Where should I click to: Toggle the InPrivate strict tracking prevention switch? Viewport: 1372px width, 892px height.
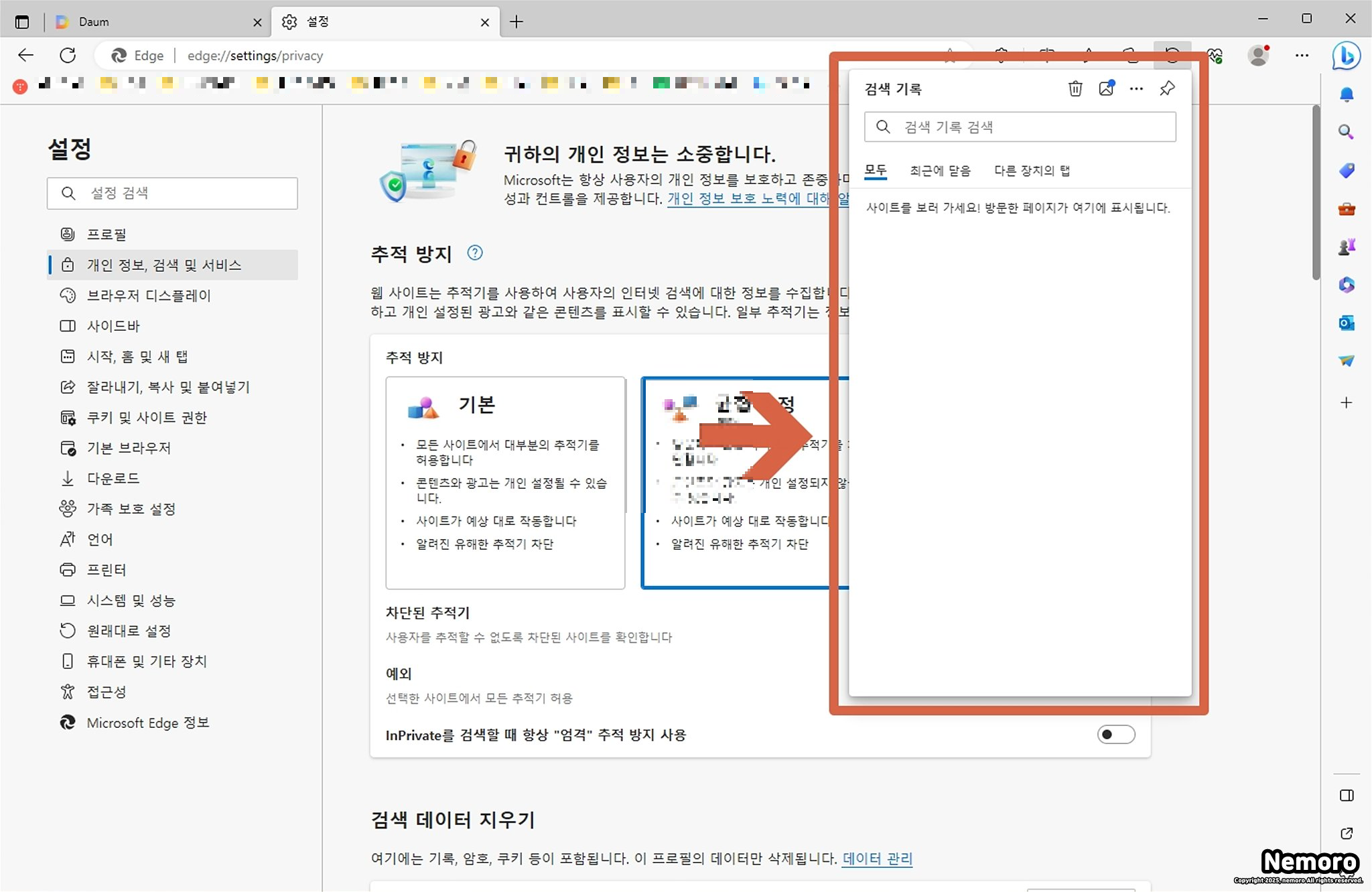click(1115, 735)
